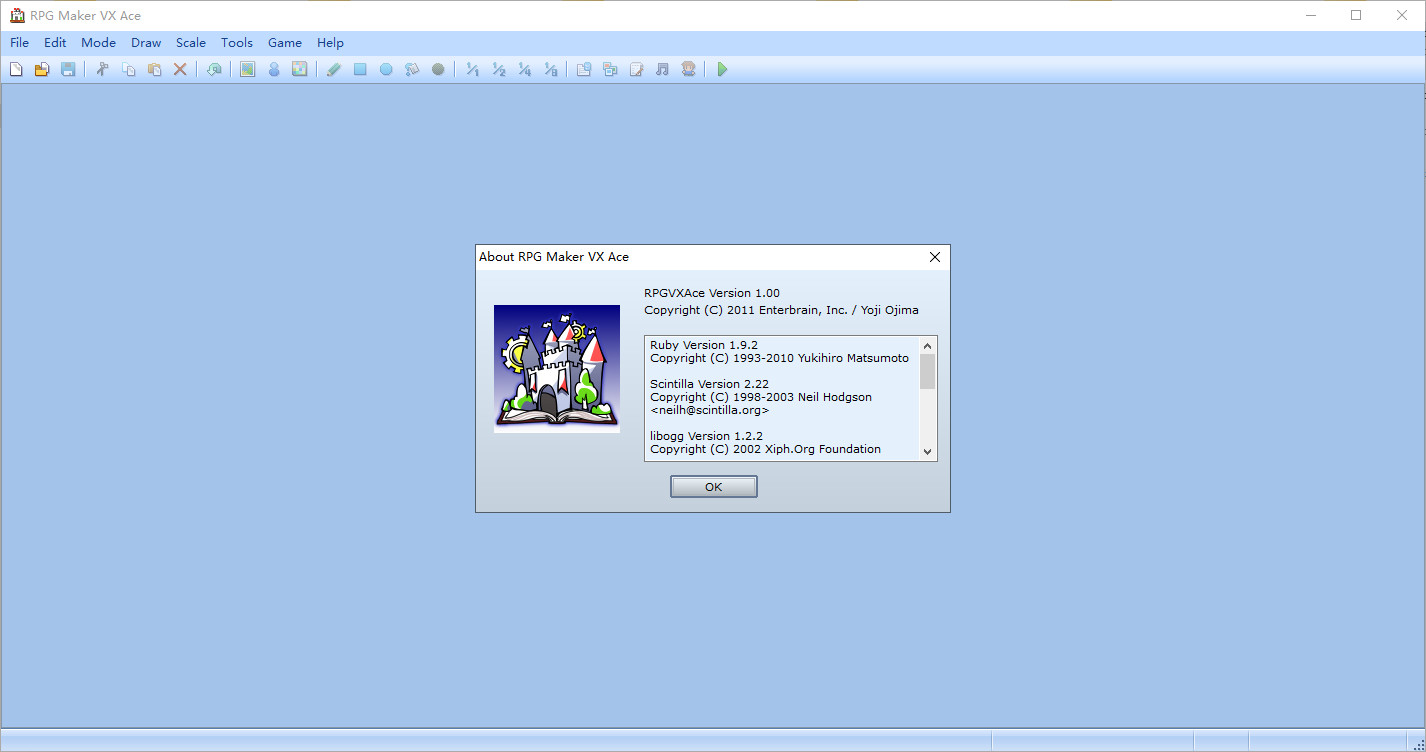Save the project with the floppy icon
1426x752 pixels.
[x=68, y=69]
